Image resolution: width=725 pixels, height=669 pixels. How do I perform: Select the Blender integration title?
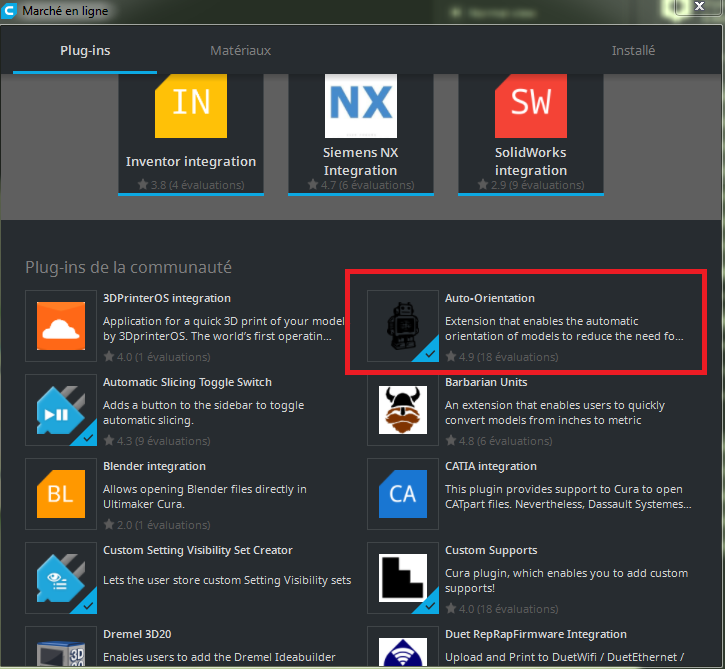click(154, 466)
